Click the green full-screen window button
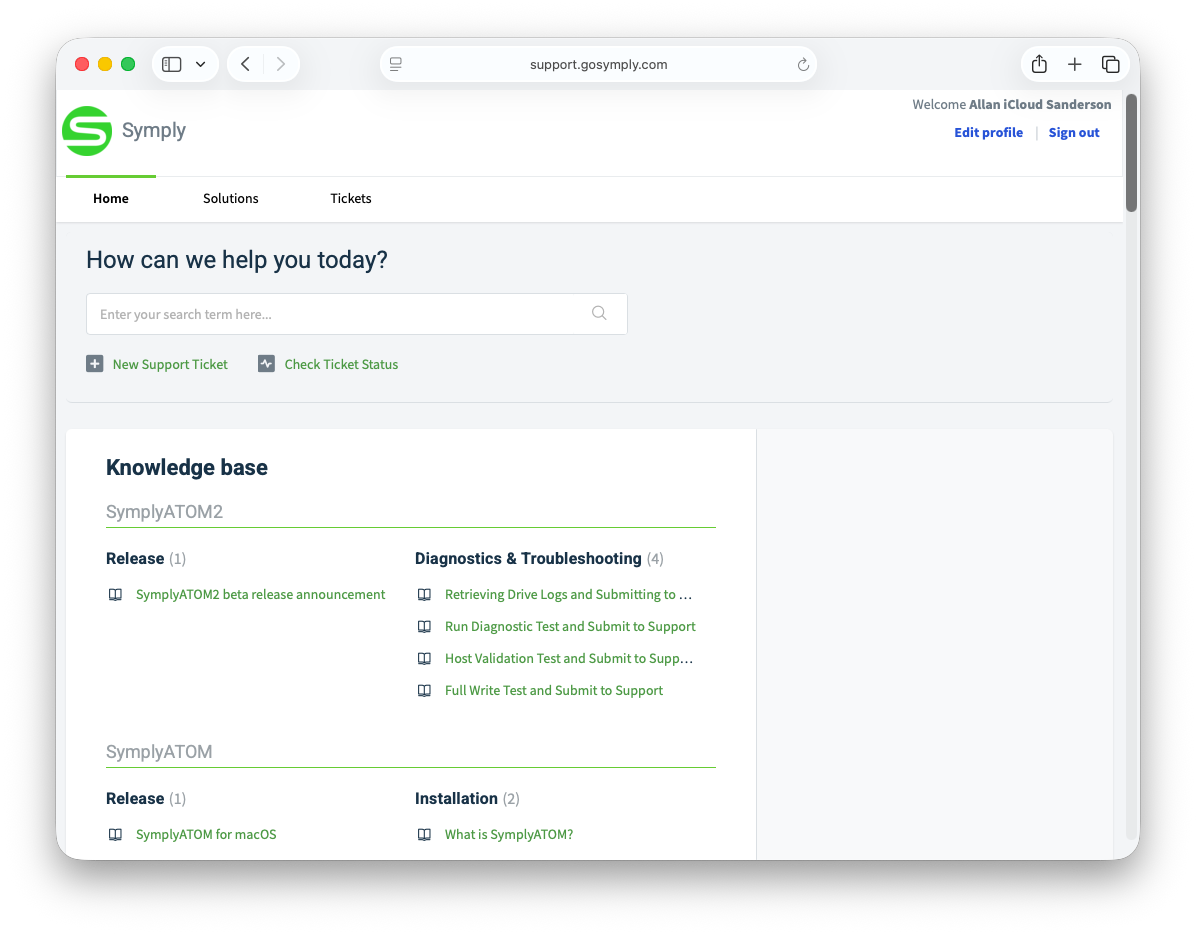This screenshot has height=934, width=1196. point(128,64)
